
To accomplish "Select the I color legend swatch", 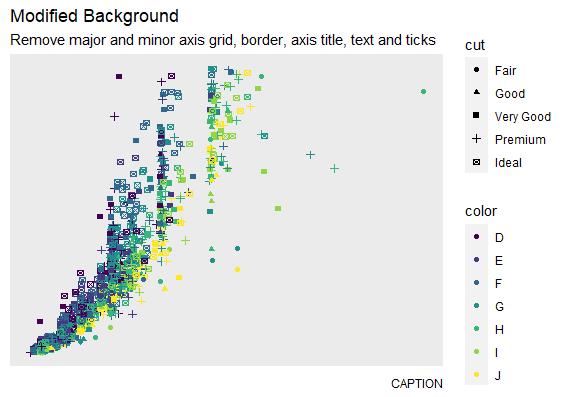I will coord(476,352).
